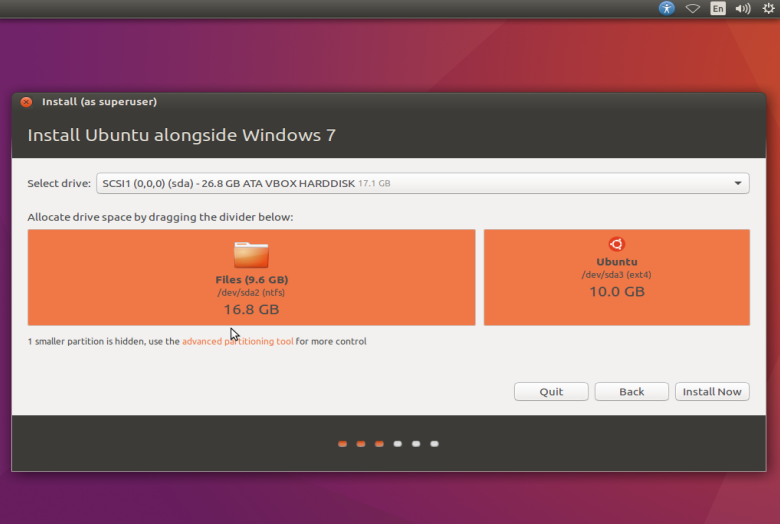Click the Back button
This screenshot has height=524, width=780.
click(632, 392)
